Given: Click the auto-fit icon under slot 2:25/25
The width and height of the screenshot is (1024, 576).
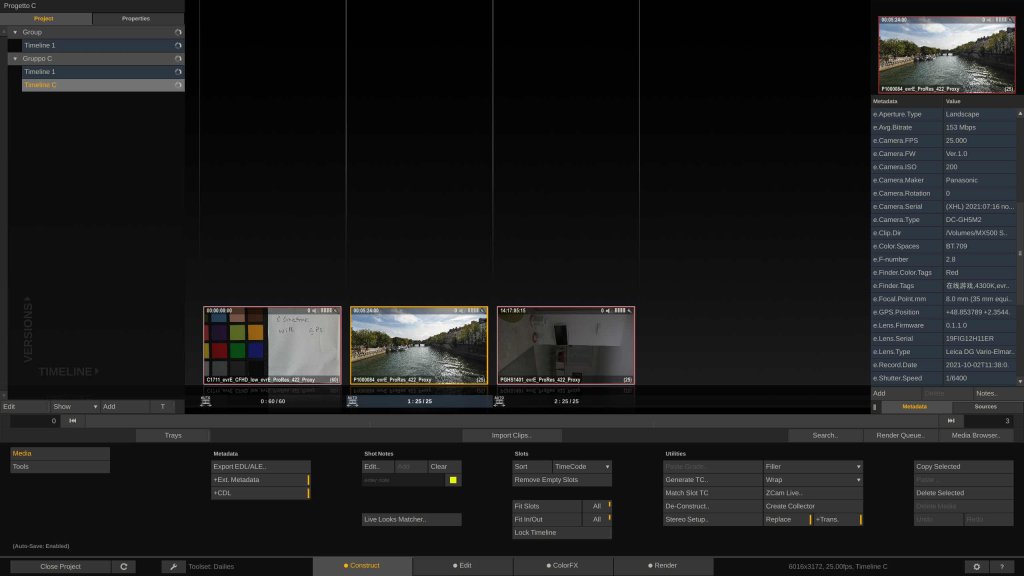Looking at the screenshot, I should click(500, 401).
